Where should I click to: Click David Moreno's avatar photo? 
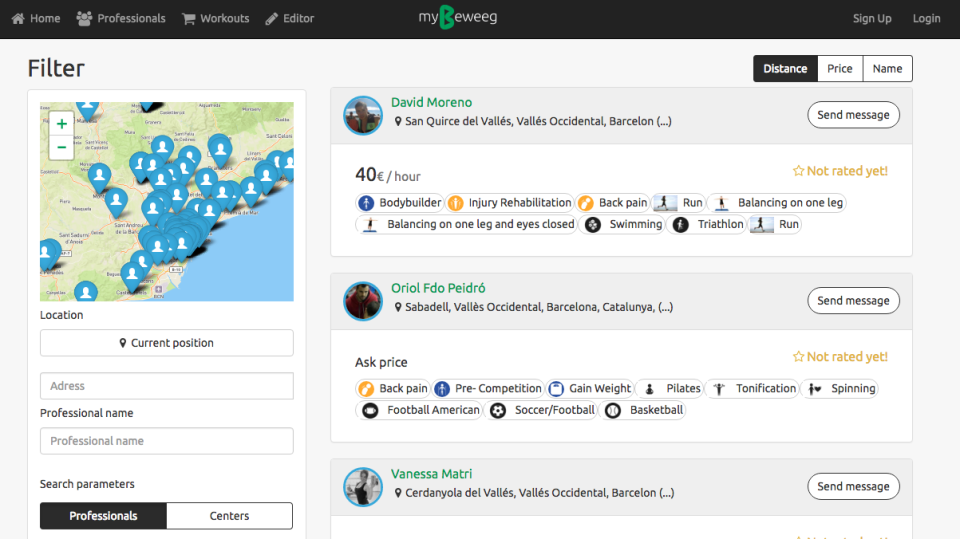pyautogui.click(x=363, y=115)
